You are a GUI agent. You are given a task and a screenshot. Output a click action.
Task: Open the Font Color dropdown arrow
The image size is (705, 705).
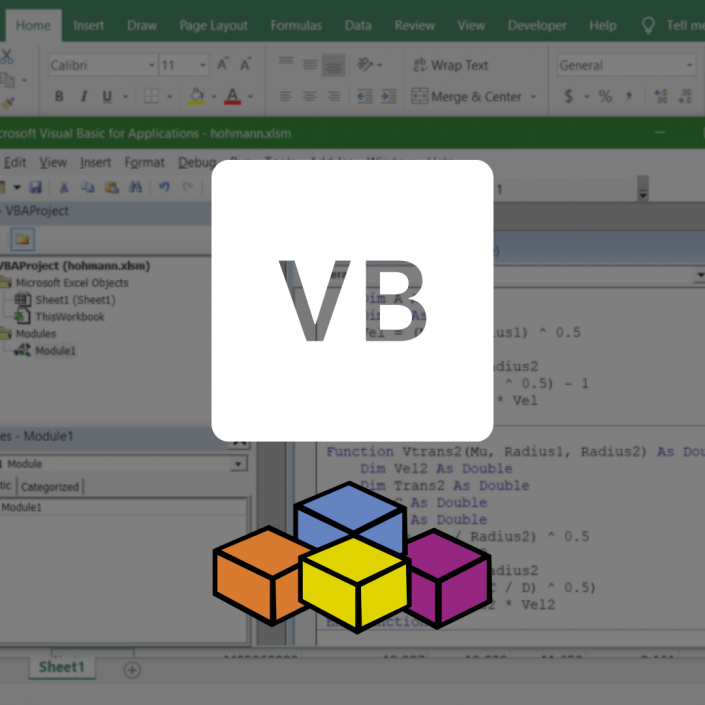pyautogui.click(x=250, y=96)
